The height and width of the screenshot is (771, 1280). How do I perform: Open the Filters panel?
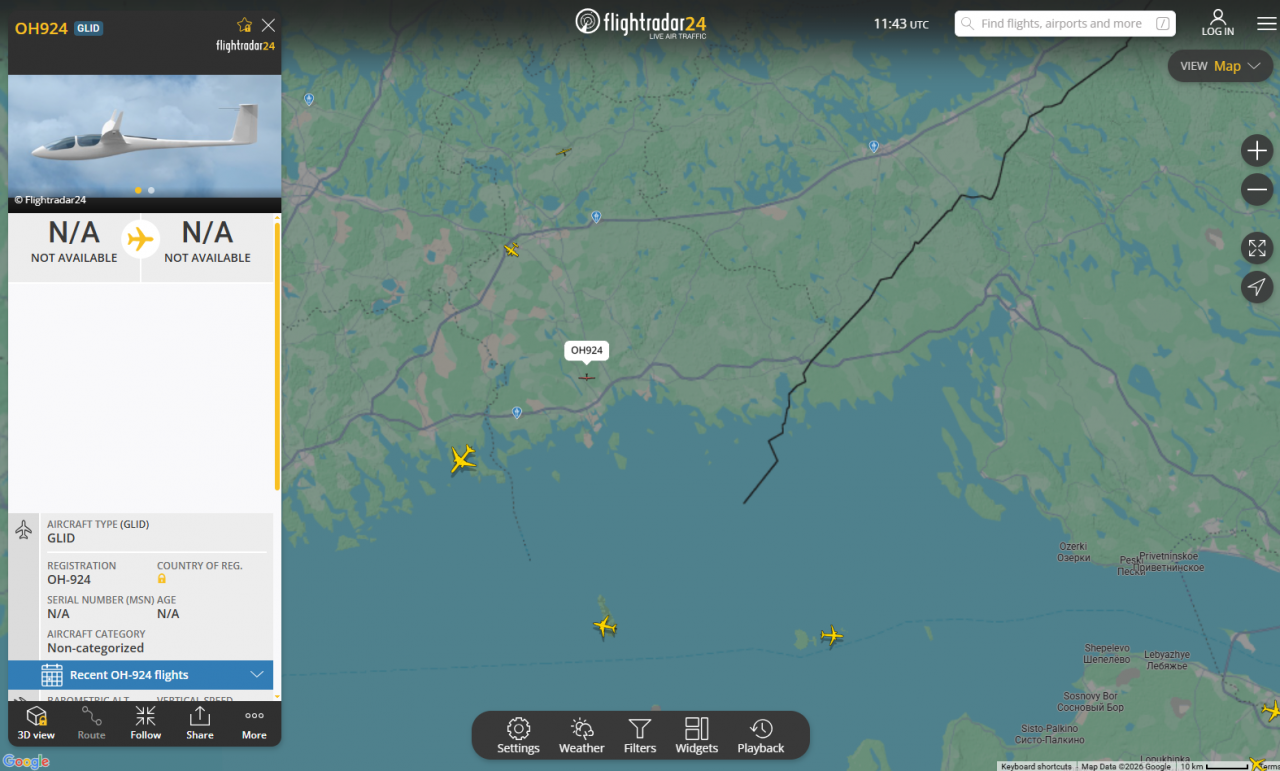(x=640, y=735)
